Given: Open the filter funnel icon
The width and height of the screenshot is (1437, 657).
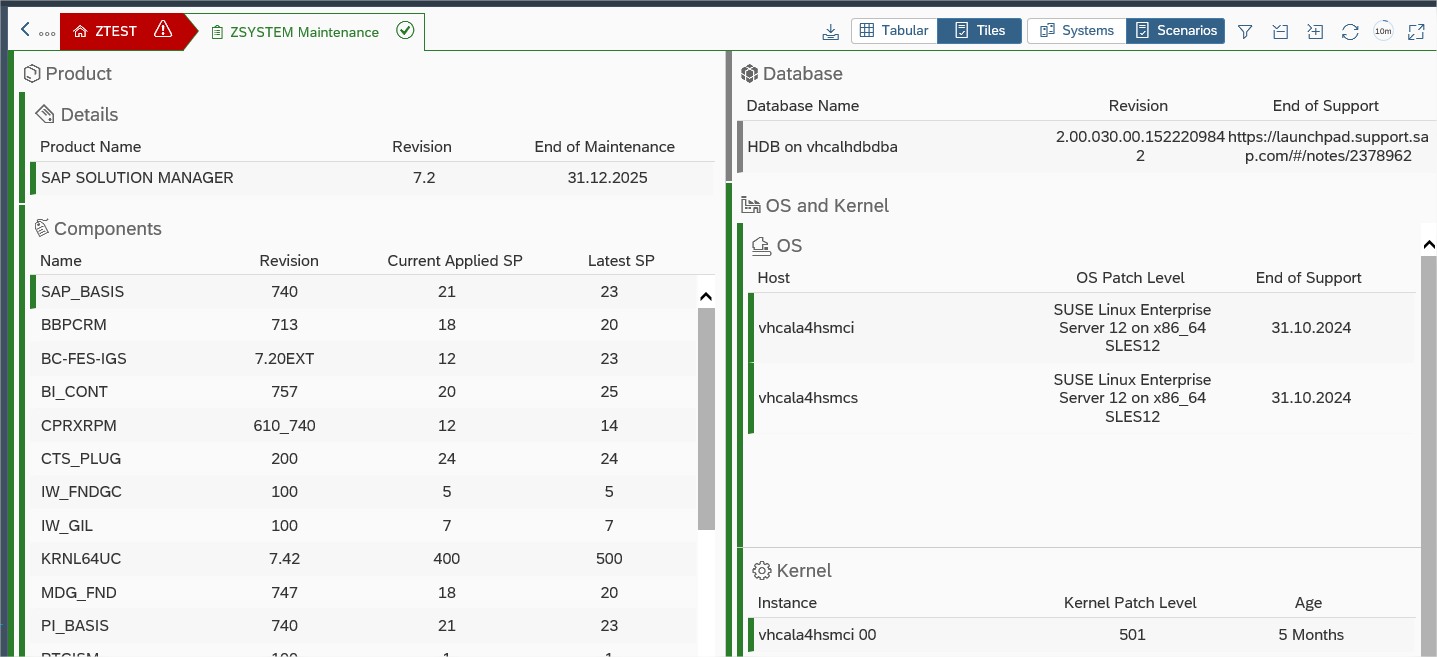Looking at the screenshot, I should pos(1245,32).
